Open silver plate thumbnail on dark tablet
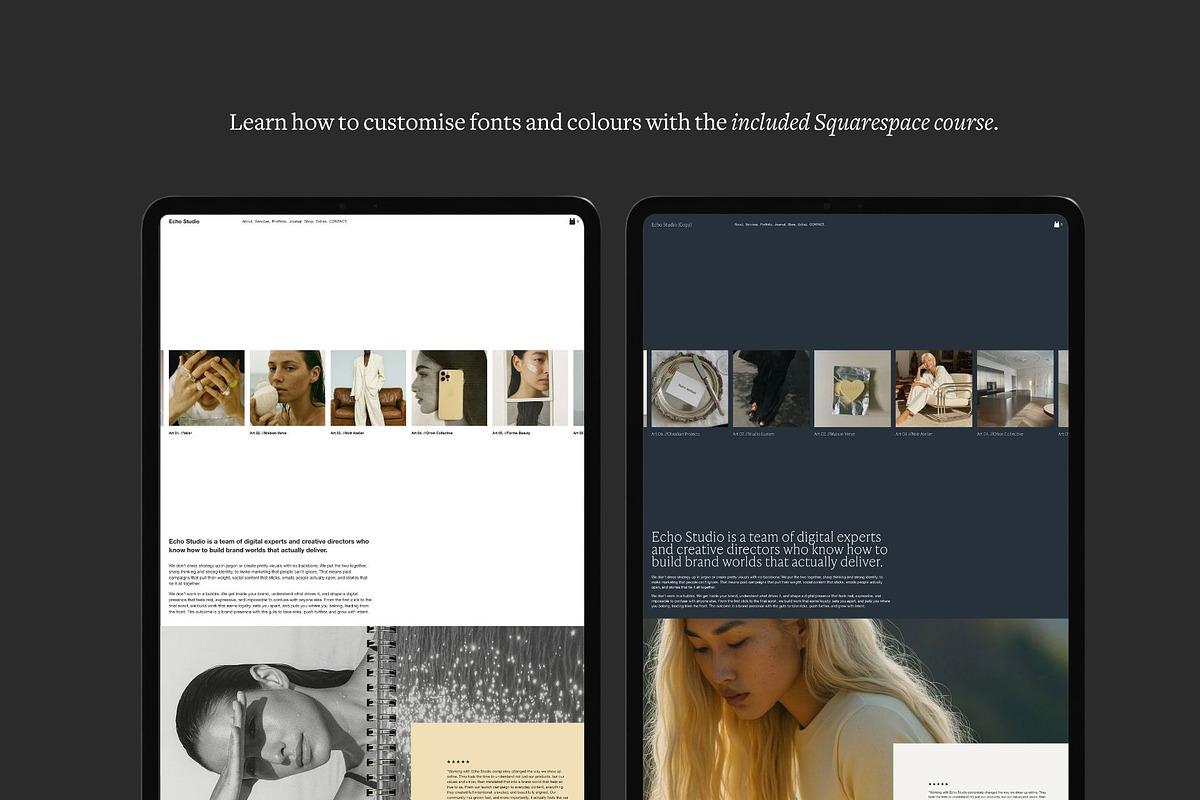The image size is (1200, 800). (690, 389)
